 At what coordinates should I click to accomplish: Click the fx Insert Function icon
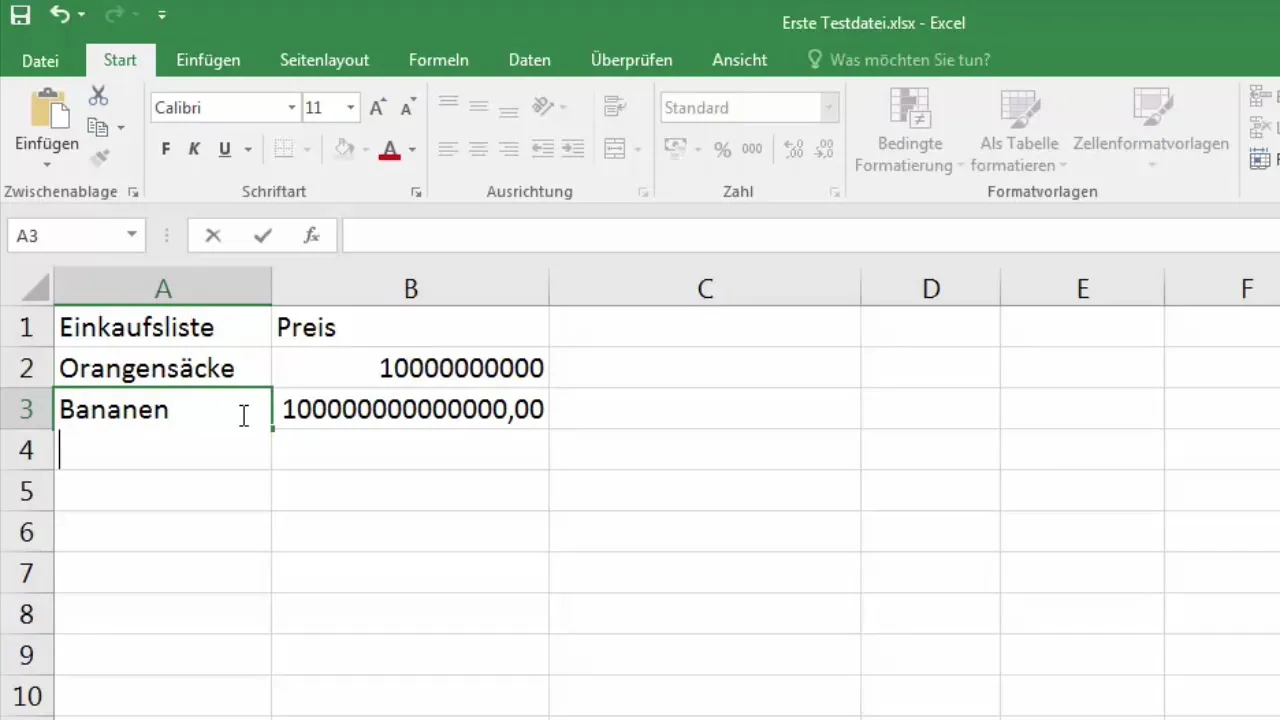tap(312, 236)
